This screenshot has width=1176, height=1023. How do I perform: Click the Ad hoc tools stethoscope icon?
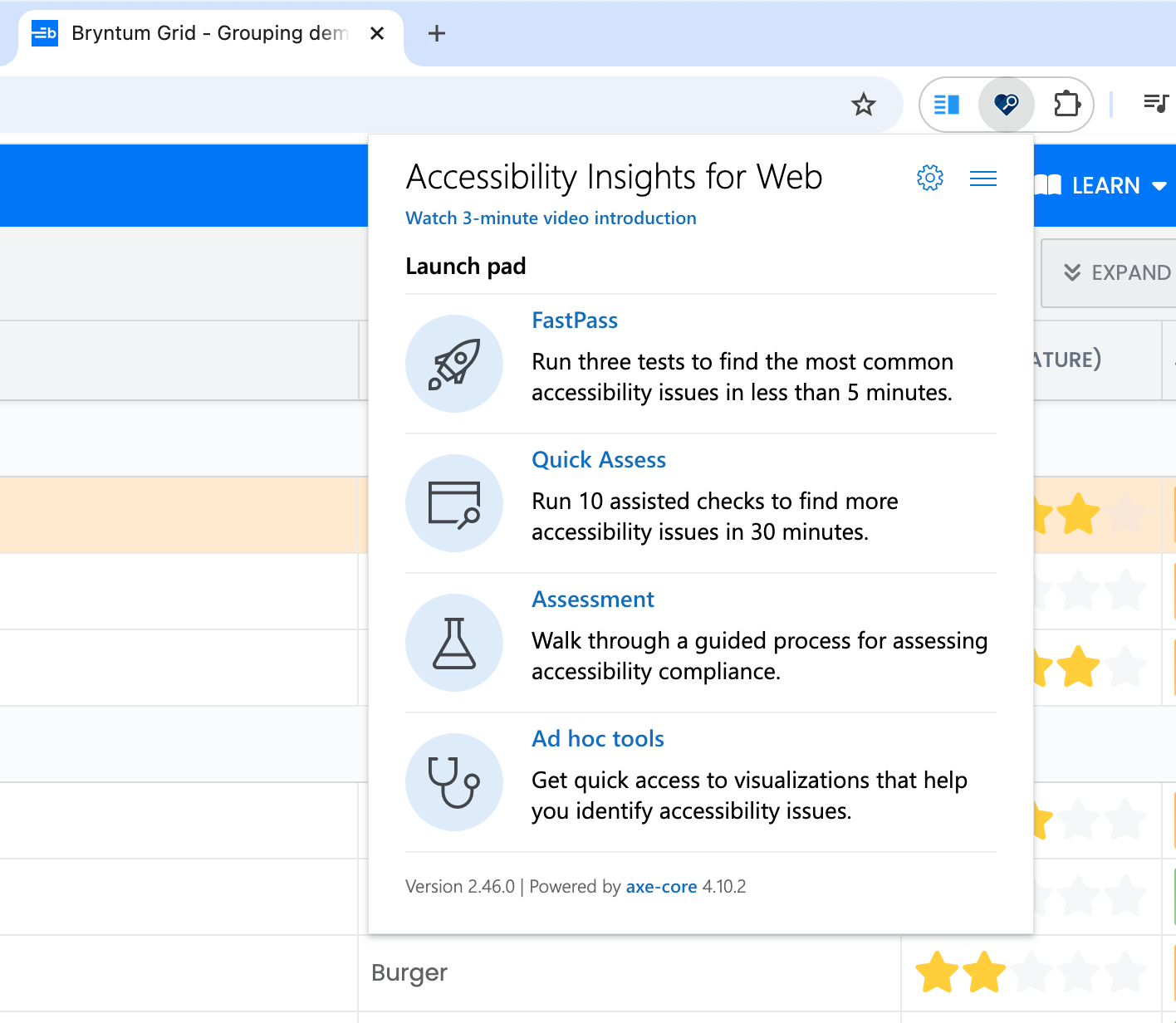(454, 782)
